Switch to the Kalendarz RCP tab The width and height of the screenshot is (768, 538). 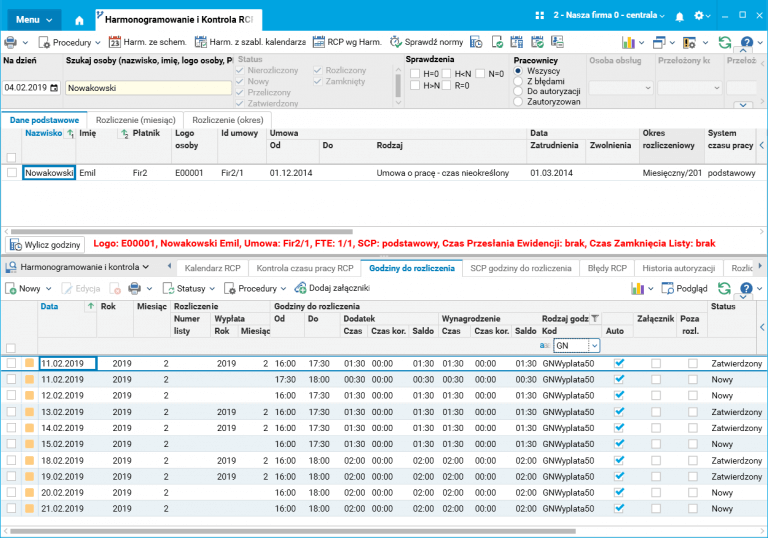click(x=210, y=268)
